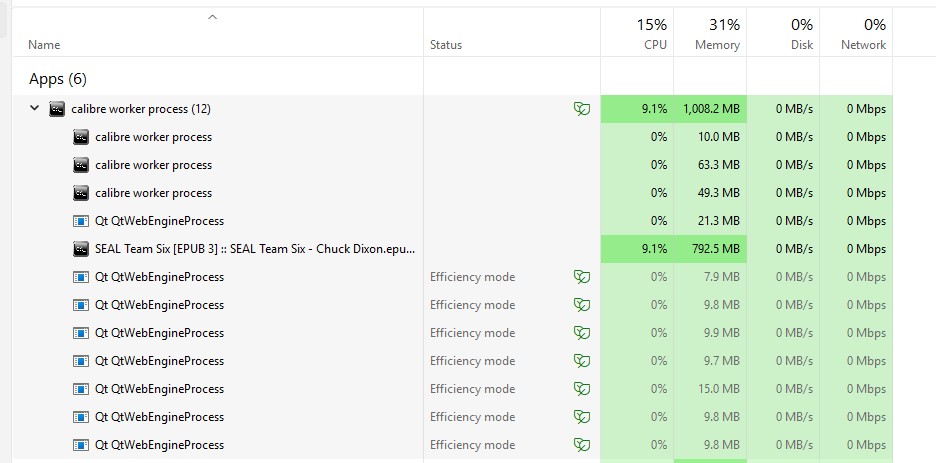The width and height of the screenshot is (936, 463).
Task: Select the SEAL Team Six EPUB process row
Action: [x=254, y=249]
